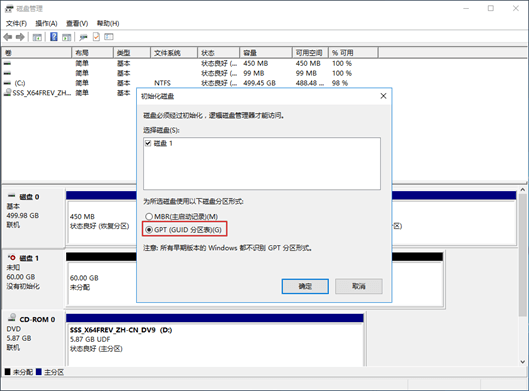Click the NTFS cell in the volume list
Screen dimensions: 529x391
(x=162, y=83)
